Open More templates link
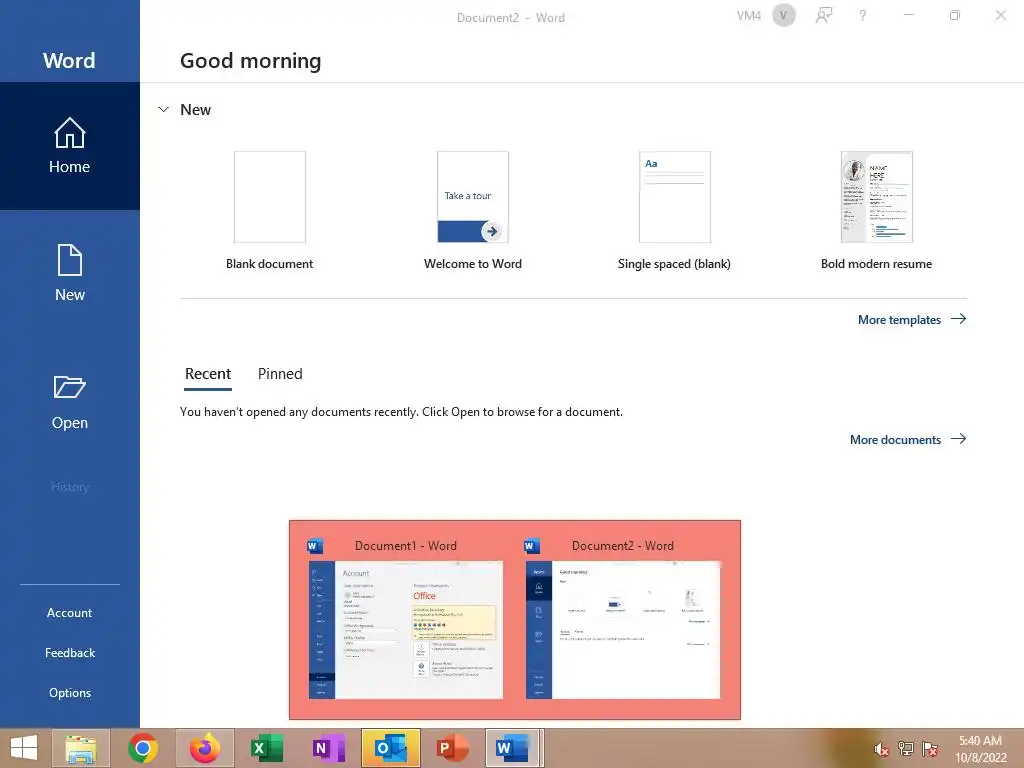Image resolution: width=1024 pixels, height=768 pixels. 912,319
